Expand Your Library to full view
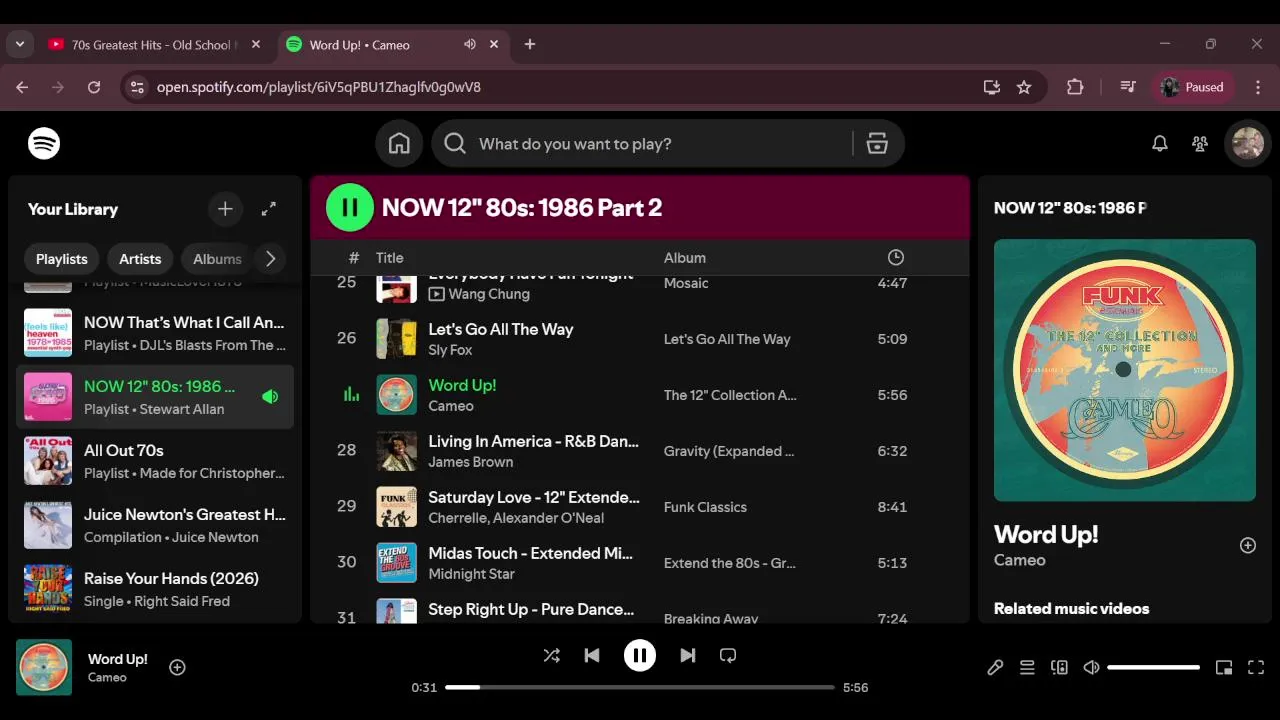Screen dimensions: 1280x720 (x=269, y=209)
